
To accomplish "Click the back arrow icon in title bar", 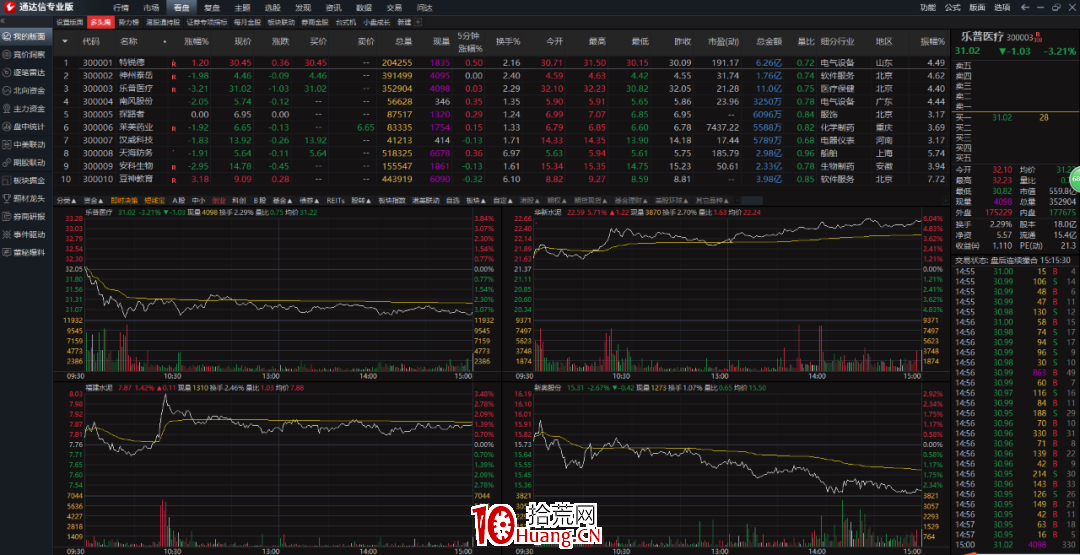I will (x=1026, y=8).
